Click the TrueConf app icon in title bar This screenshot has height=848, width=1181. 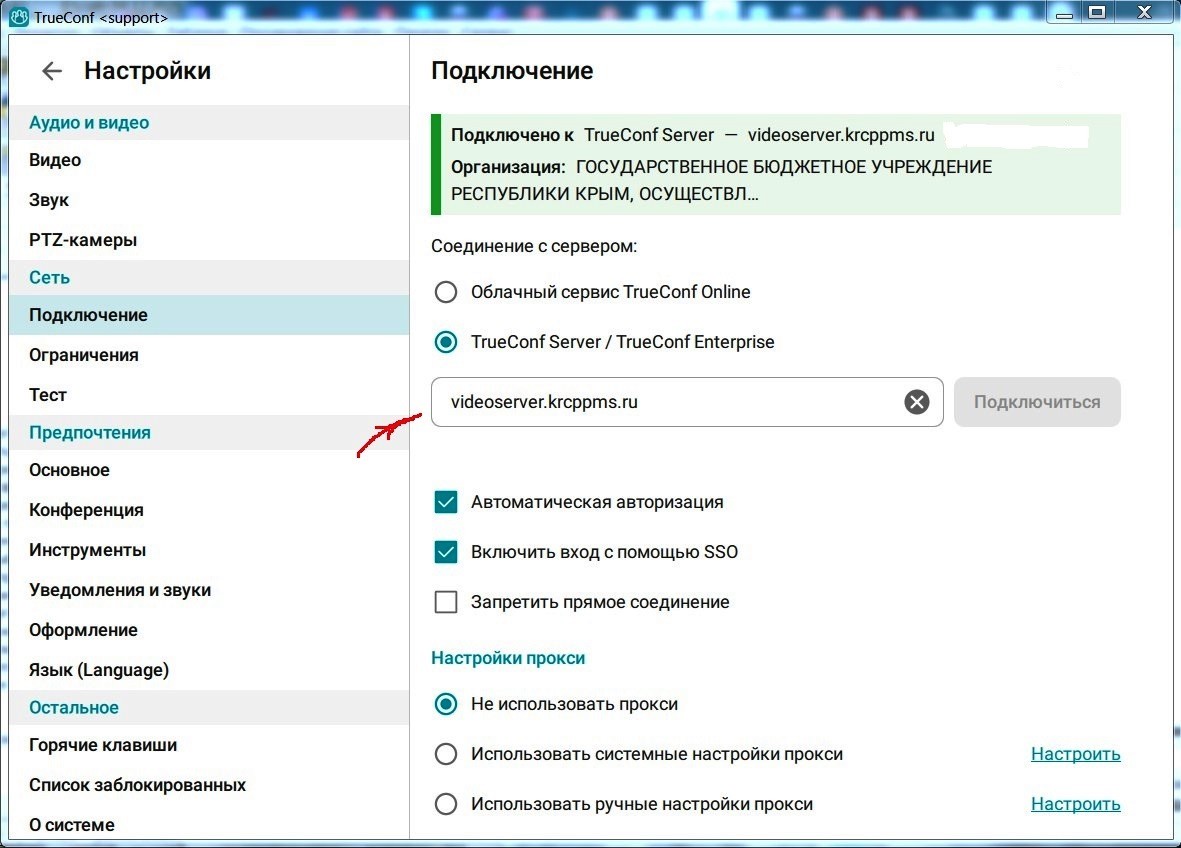(x=19, y=16)
